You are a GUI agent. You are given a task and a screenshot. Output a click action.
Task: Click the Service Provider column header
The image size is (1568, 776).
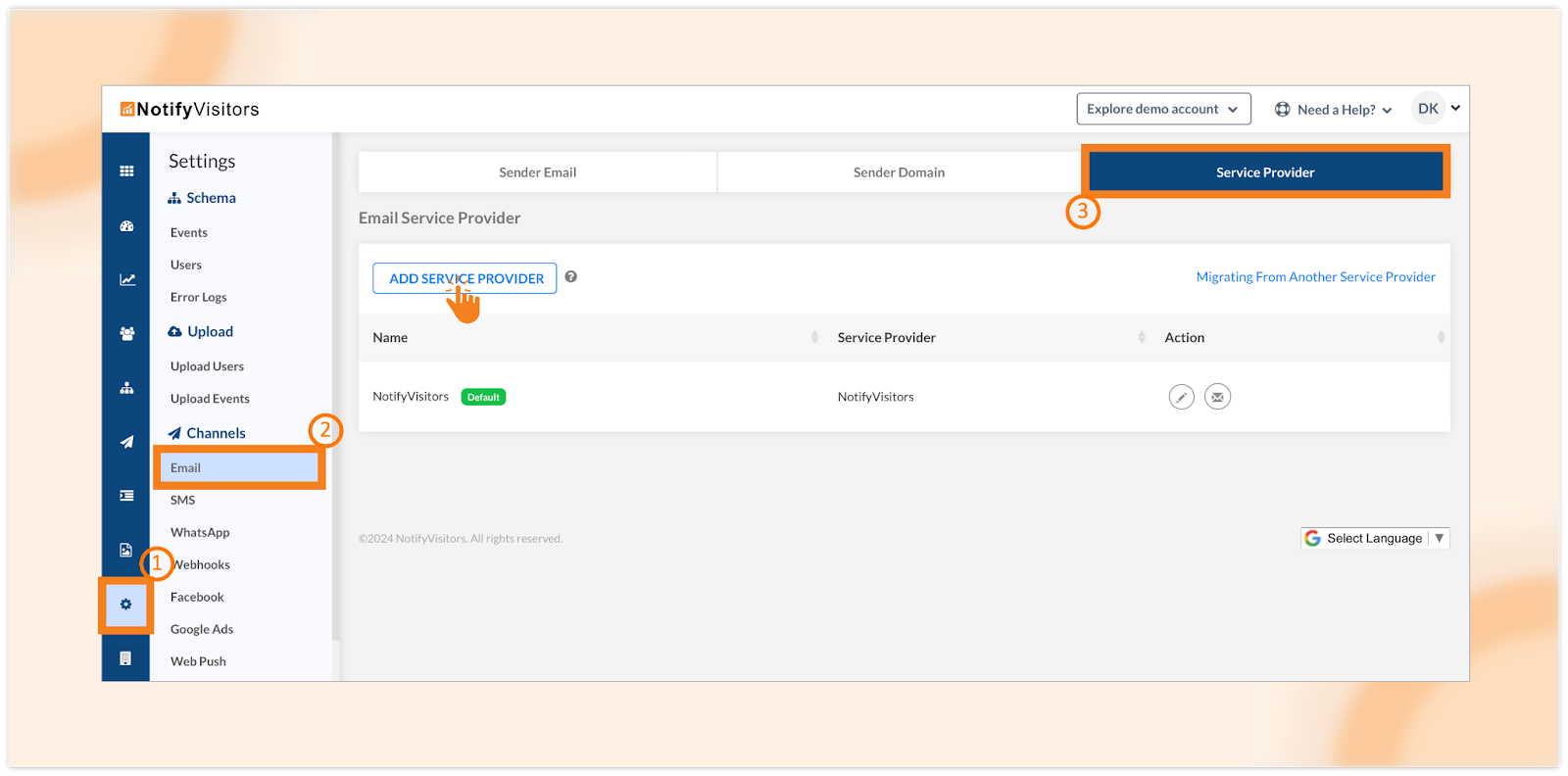pyautogui.click(x=886, y=337)
